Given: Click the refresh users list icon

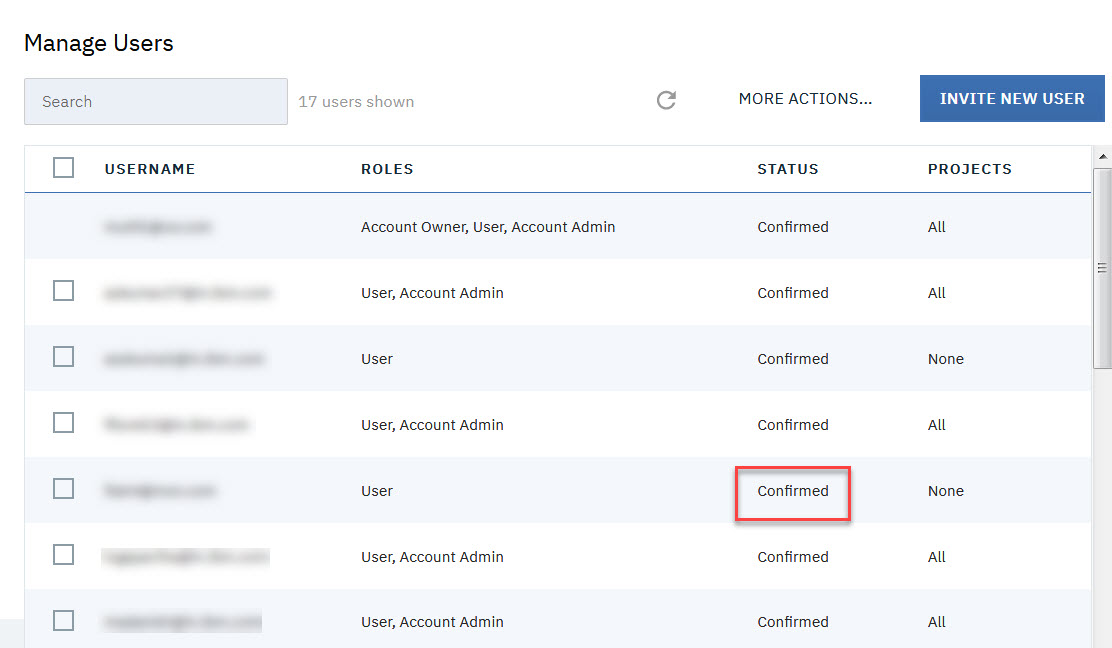Looking at the screenshot, I should click(x=666, y=100).
